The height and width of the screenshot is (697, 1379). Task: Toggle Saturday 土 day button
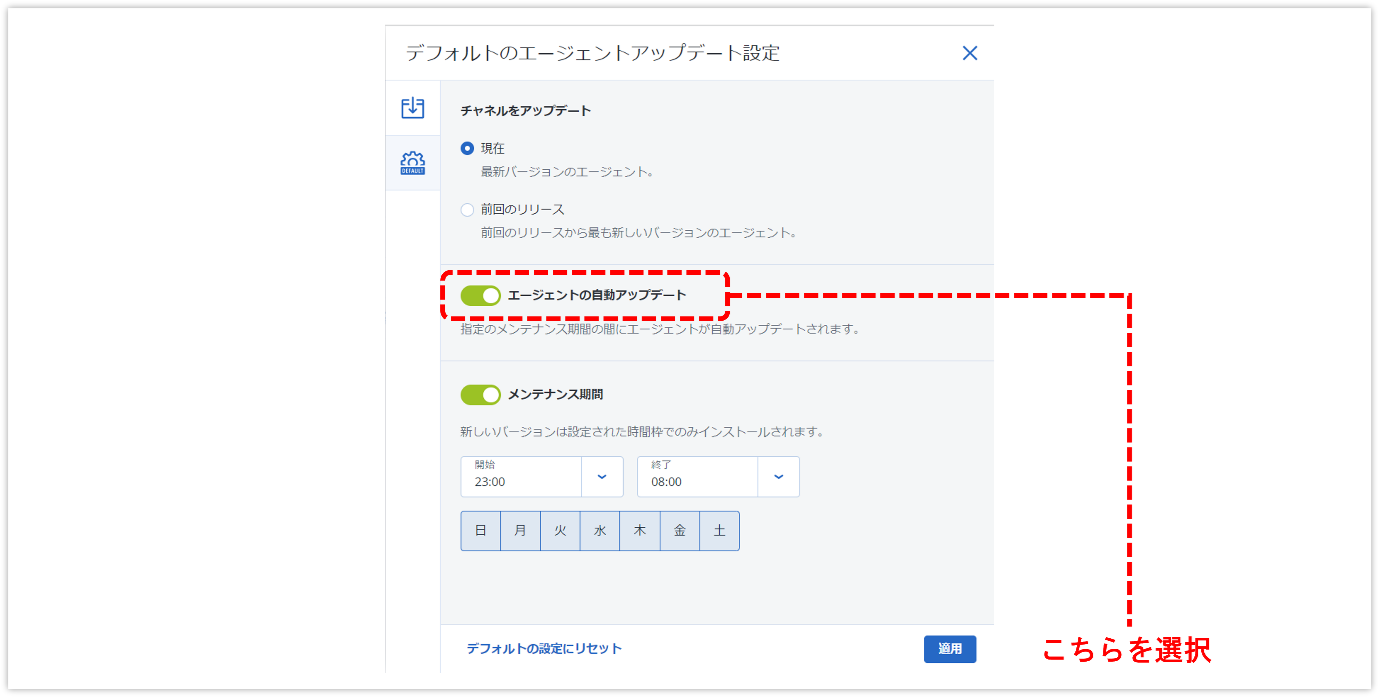pos(720,531)
